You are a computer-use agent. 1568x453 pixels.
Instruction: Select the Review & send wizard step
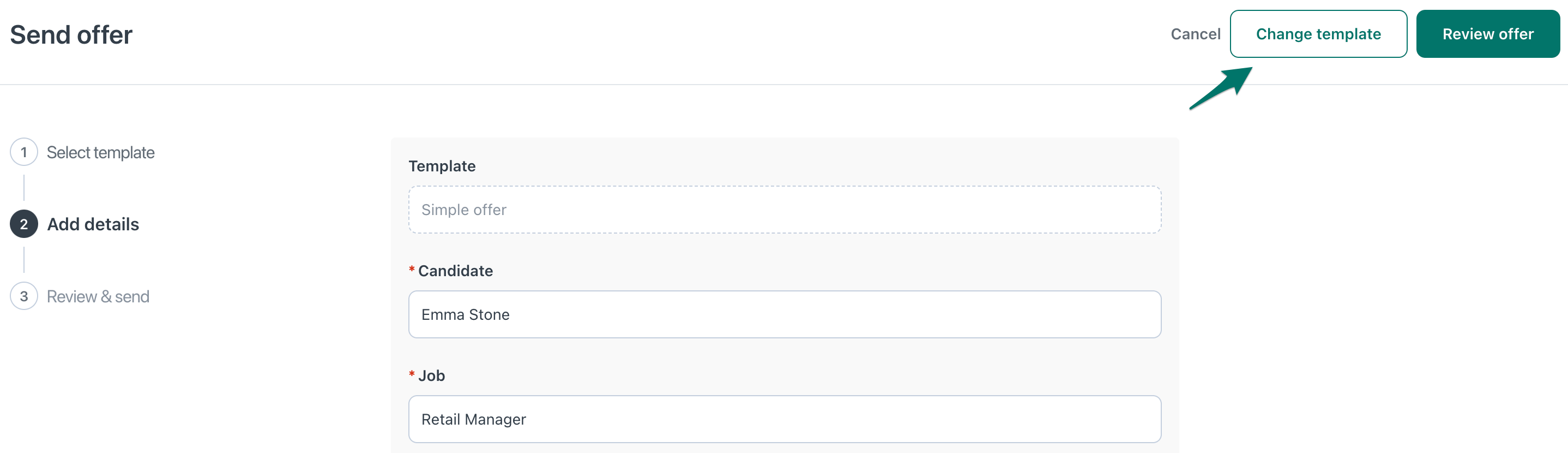[x=98, y=296]
